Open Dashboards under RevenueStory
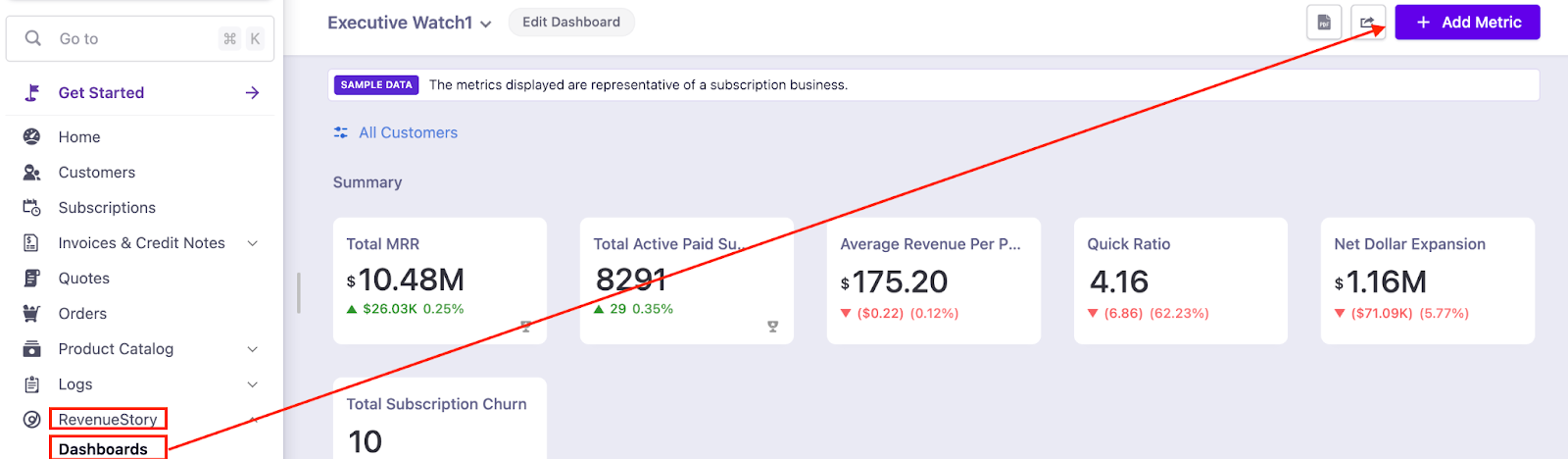Image resolution: width=1568 pixels, height=459 pixels. coord(104,449)
